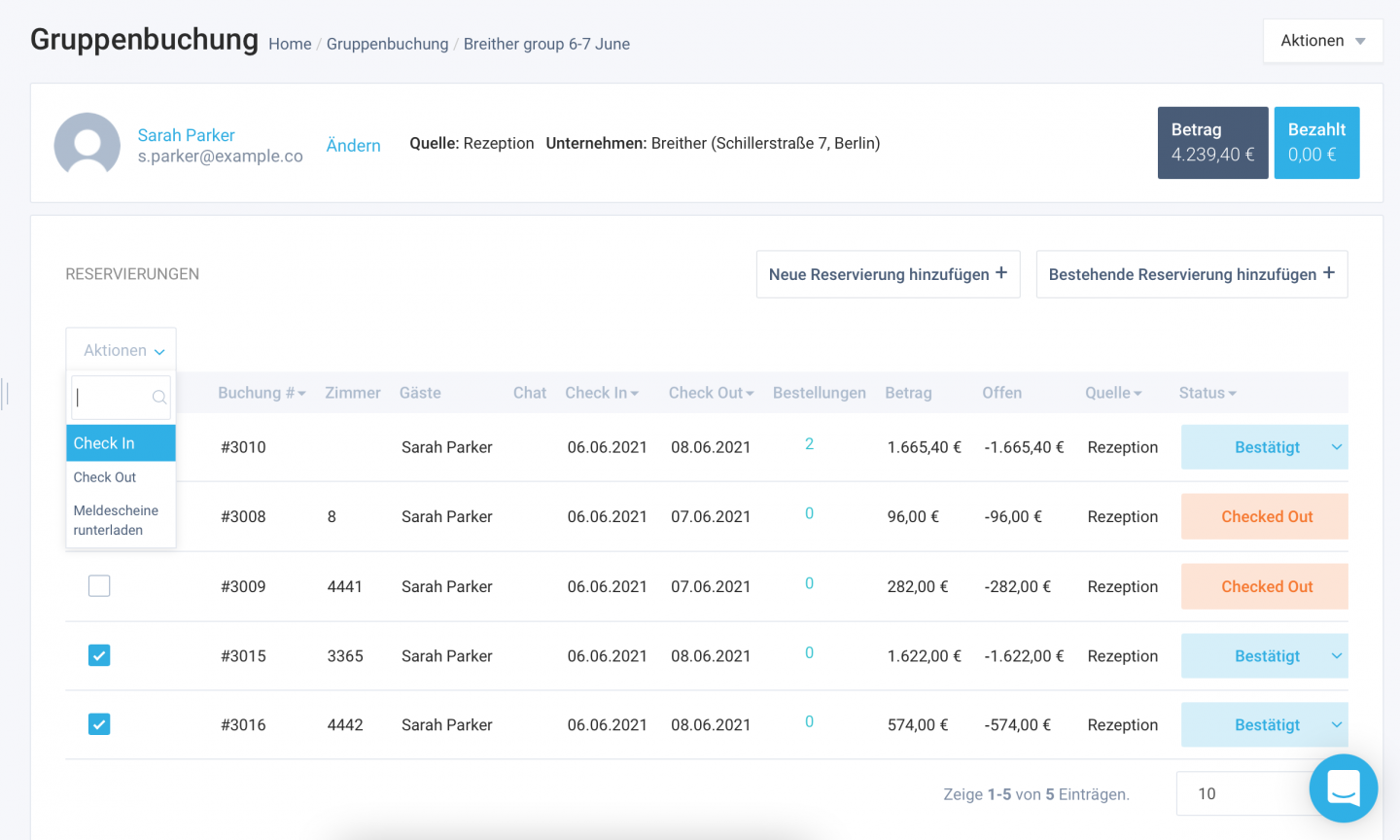Click the Gäste column header
Screen dimensions: 1400x840
420,393
